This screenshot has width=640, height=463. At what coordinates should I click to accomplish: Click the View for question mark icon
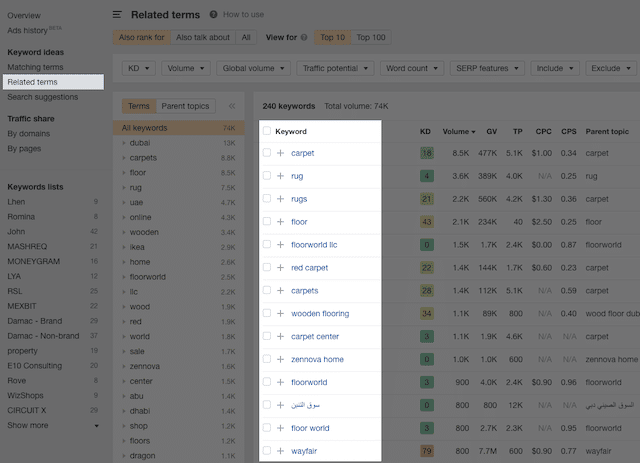tap(304, 37)
